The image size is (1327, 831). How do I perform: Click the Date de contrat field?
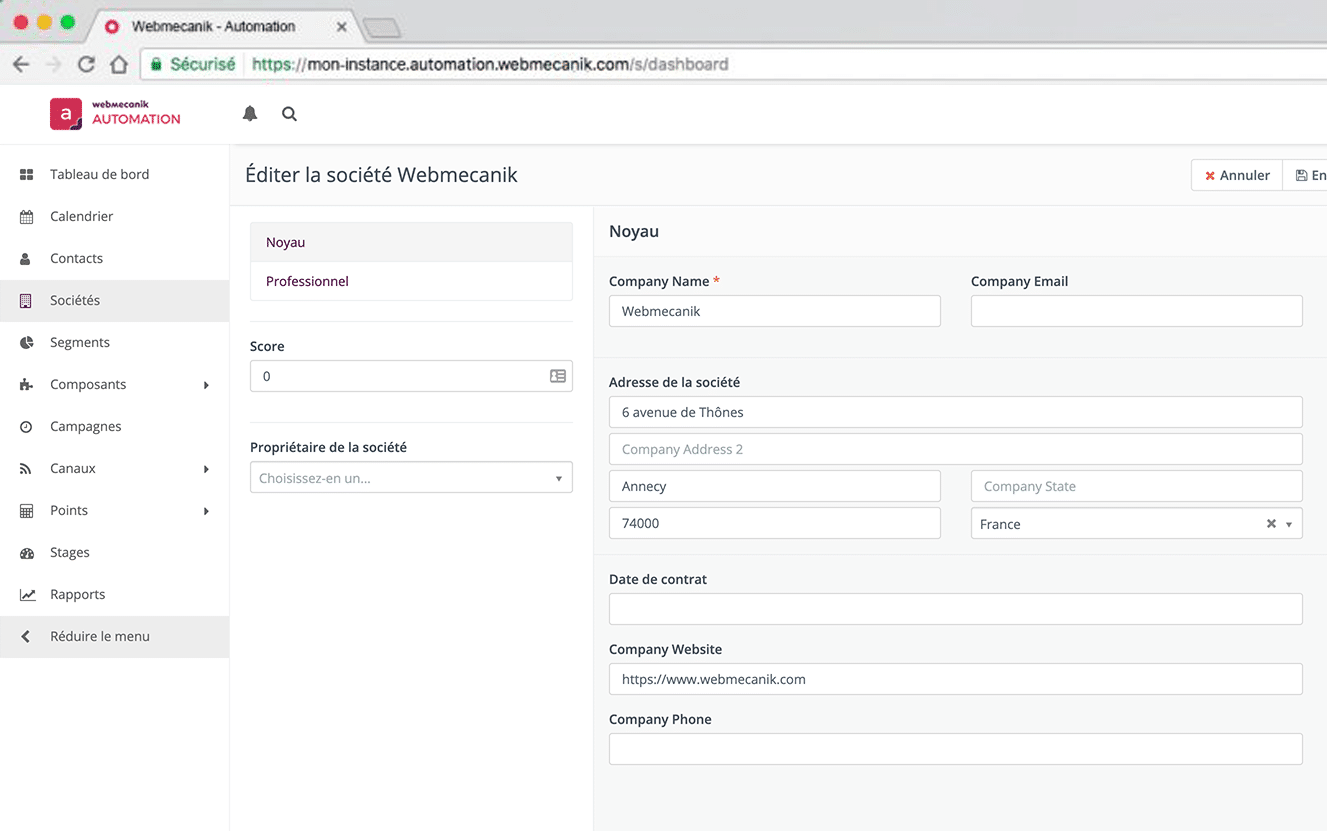point(955,609)
